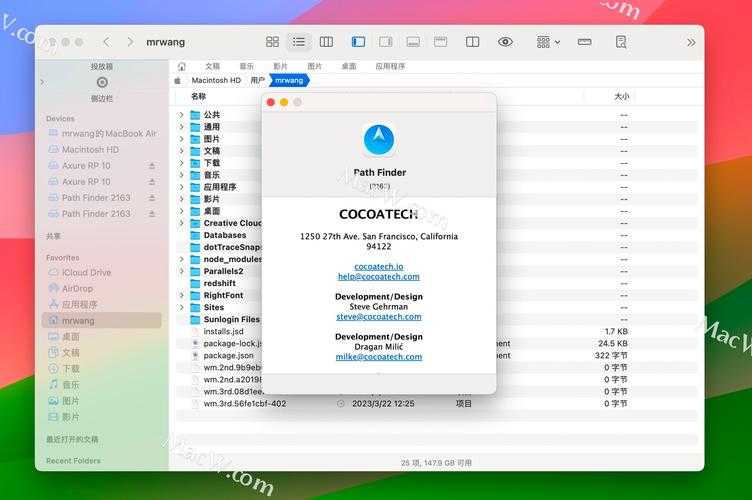Expand the RightFont folder
Viewport: 752px width, 500px height.
(181, 295)
